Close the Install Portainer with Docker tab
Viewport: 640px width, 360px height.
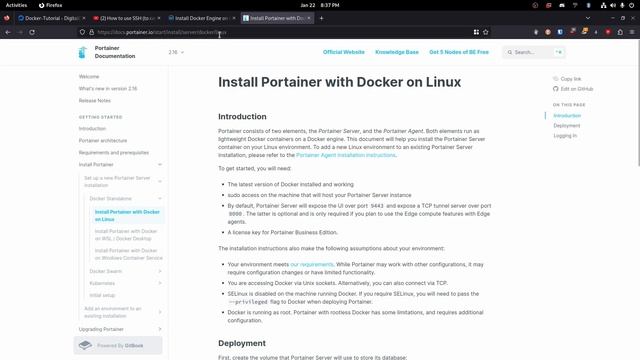309,18
